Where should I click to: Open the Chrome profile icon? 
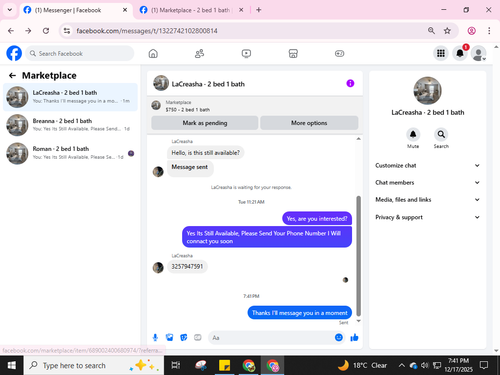[471, 31]
